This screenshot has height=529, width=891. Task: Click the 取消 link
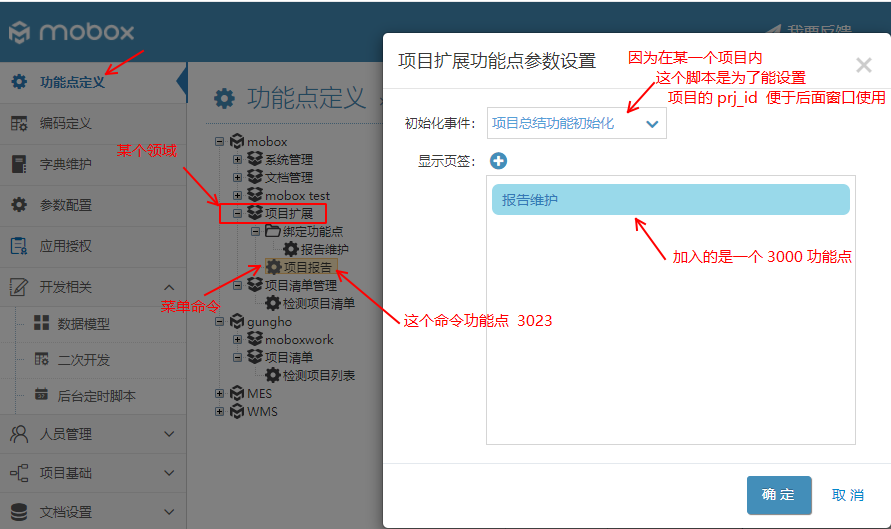point(847,495)
